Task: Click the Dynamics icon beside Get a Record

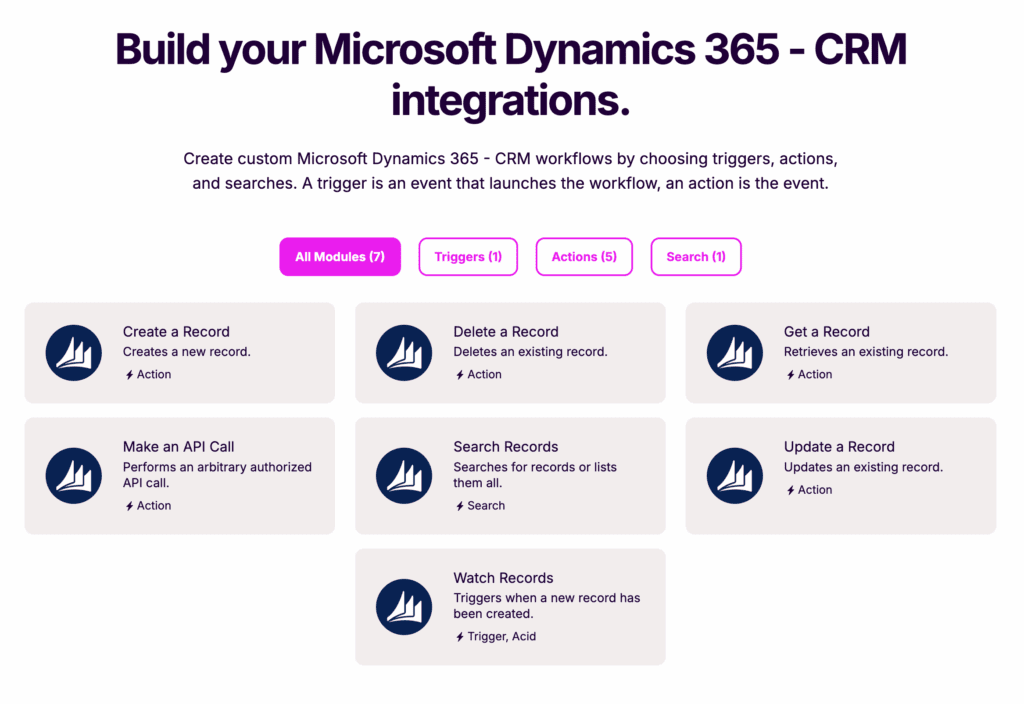Action: 735,353
